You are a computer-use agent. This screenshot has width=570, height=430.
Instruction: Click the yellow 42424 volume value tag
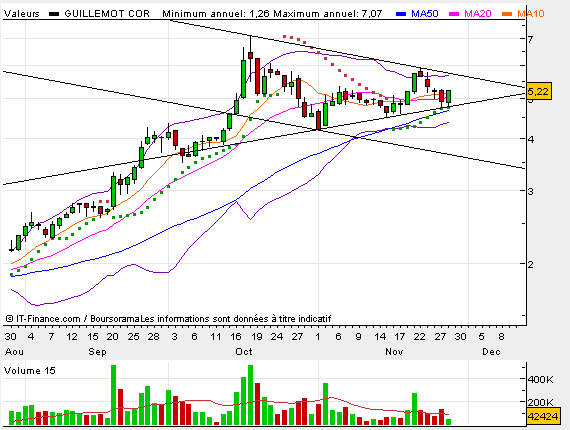point(543,416)
